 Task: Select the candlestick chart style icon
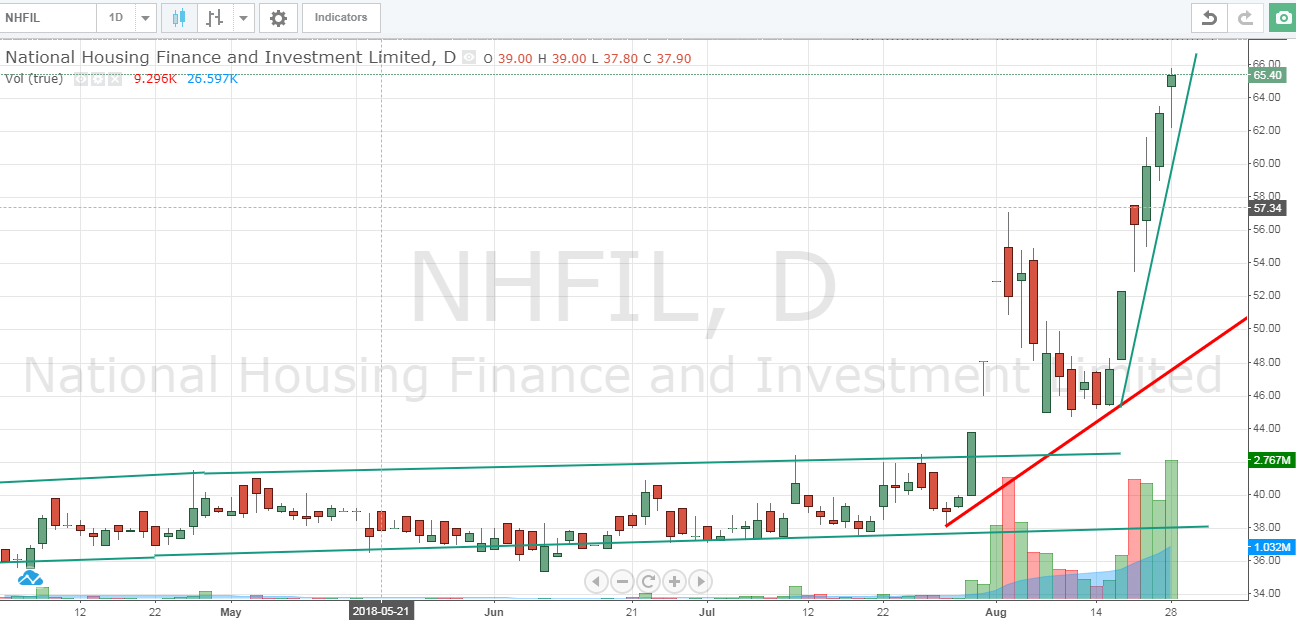pos(179,17)
